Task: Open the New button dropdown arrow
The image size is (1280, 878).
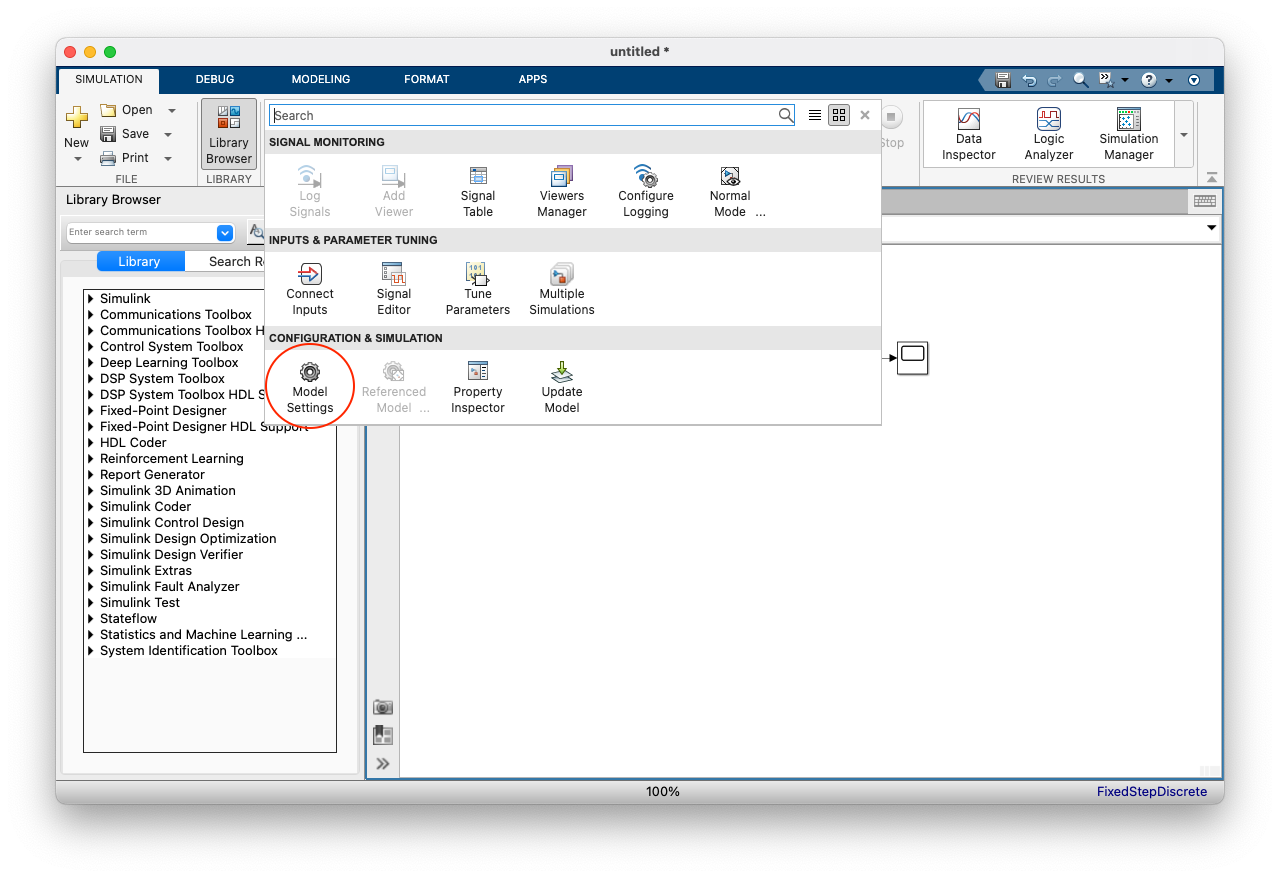Action: pos(77,159)
